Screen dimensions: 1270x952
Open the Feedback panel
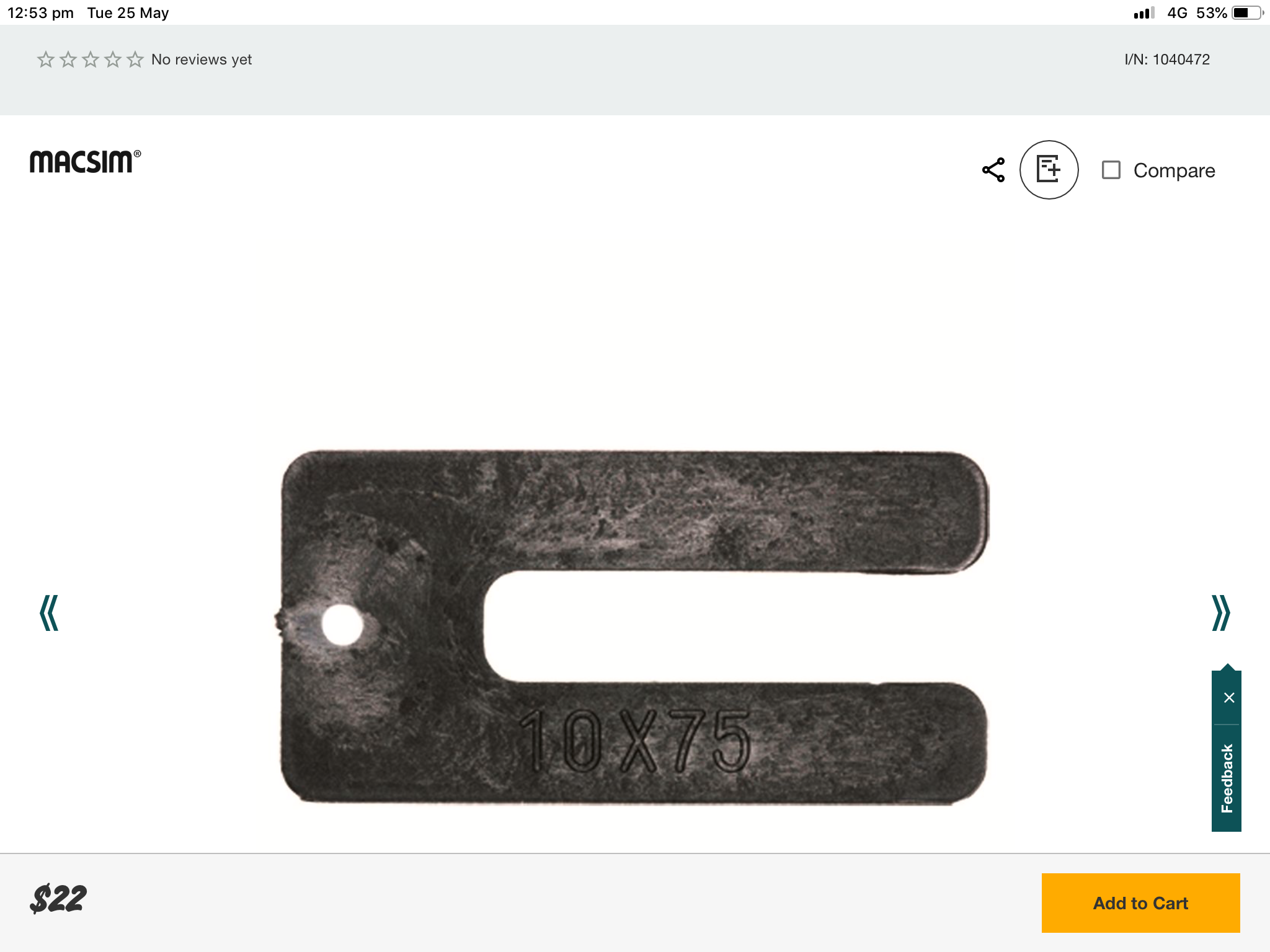click(x=1227, y=778)
